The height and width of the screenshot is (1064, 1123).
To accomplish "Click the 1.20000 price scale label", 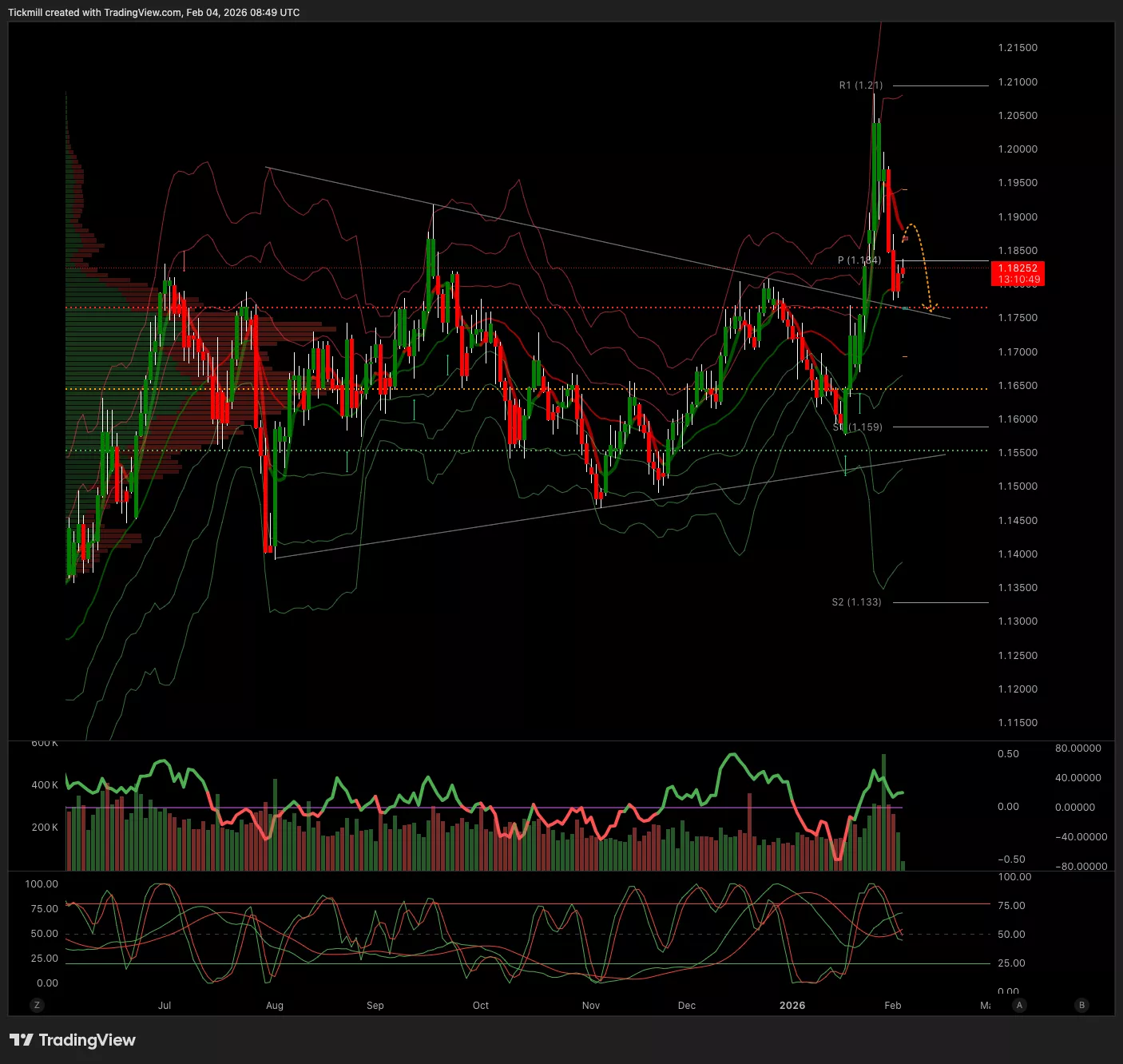I will [1018, 149].
